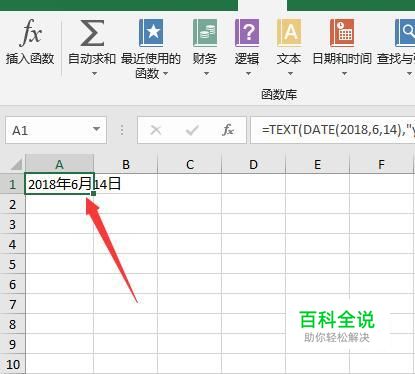
Task: Select row 2 header
Action: tap(12, 204)
